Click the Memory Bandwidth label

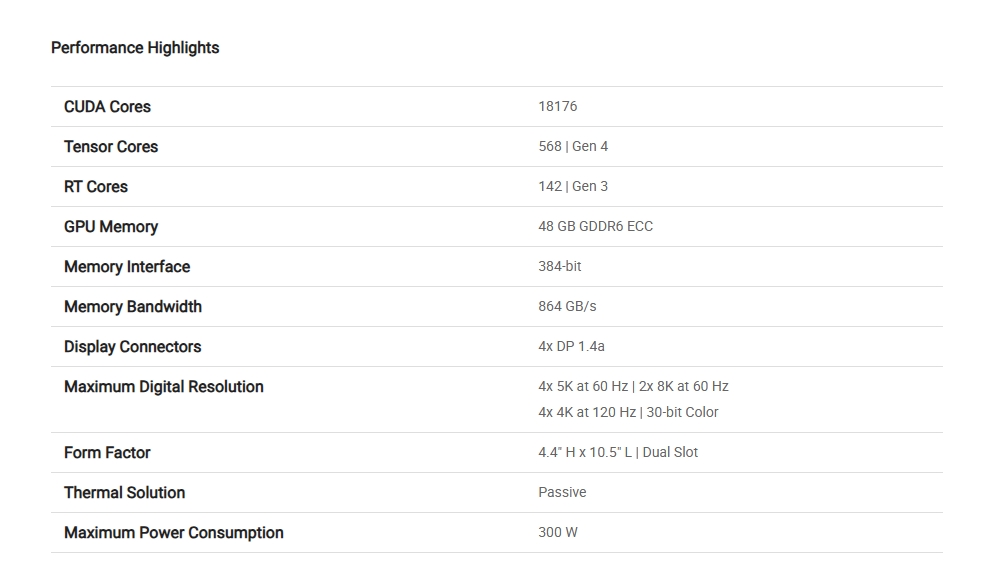(x=133, y=307)
